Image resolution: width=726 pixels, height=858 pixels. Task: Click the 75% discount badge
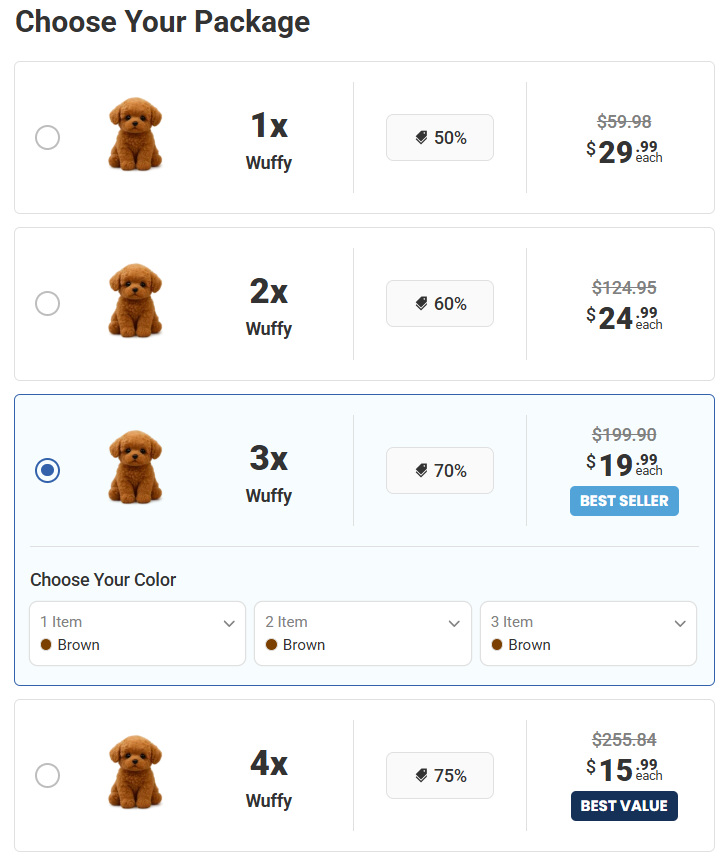440,776
